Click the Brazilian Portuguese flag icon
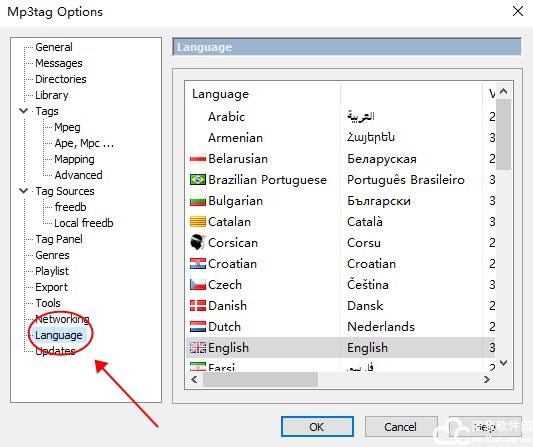533x447 pixels. (197, 179)
